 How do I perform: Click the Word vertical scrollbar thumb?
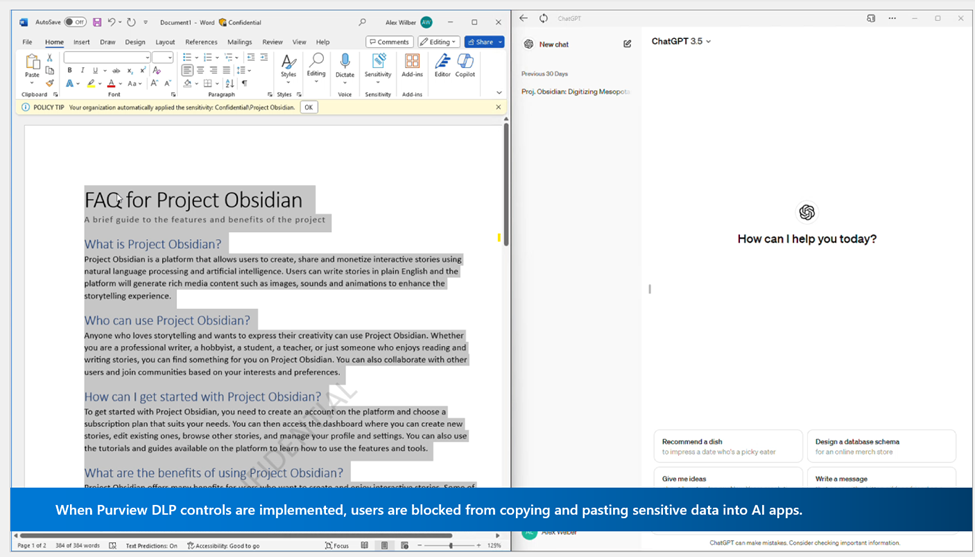point(506,184)
